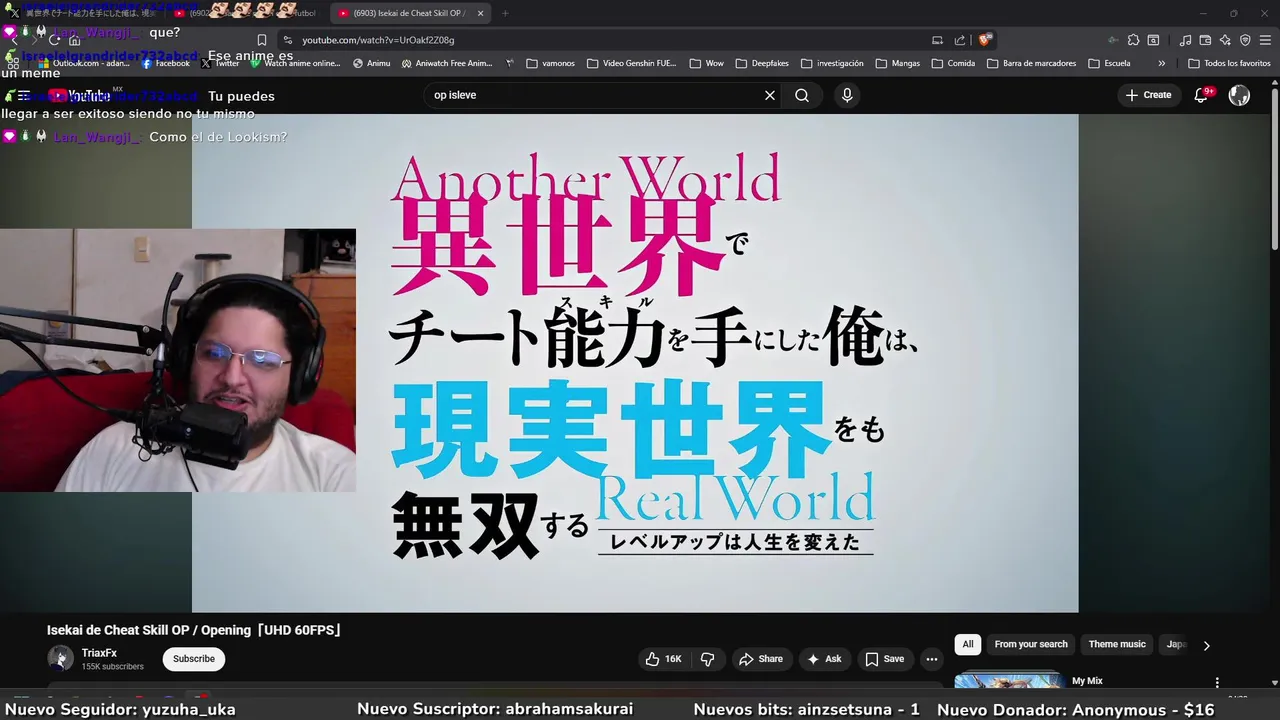The width and height of the screenshot is (1280, 720).
Task: Close the Isekai de Cheat Skill OP tab
Action: (480, 13)
